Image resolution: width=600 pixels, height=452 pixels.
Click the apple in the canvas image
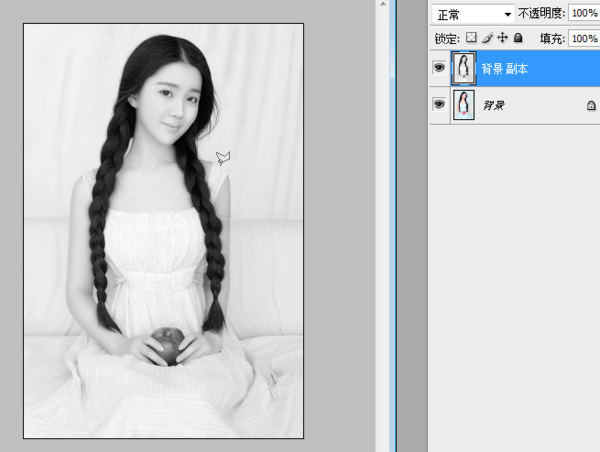(x=169, y=344)
